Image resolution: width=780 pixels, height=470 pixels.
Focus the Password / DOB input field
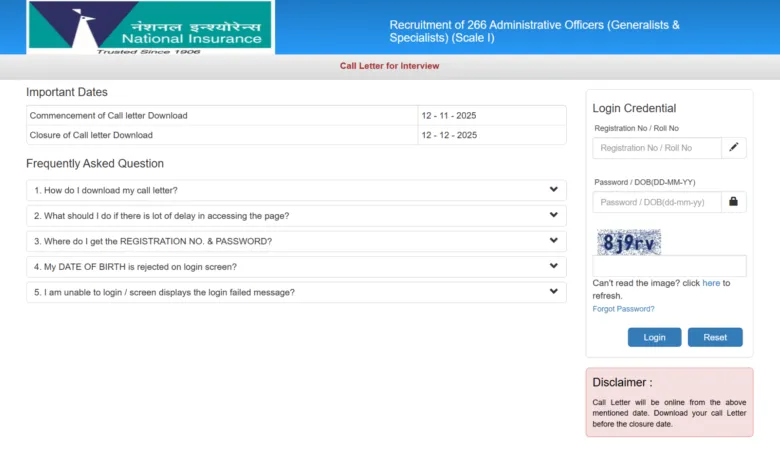point(657,202)
